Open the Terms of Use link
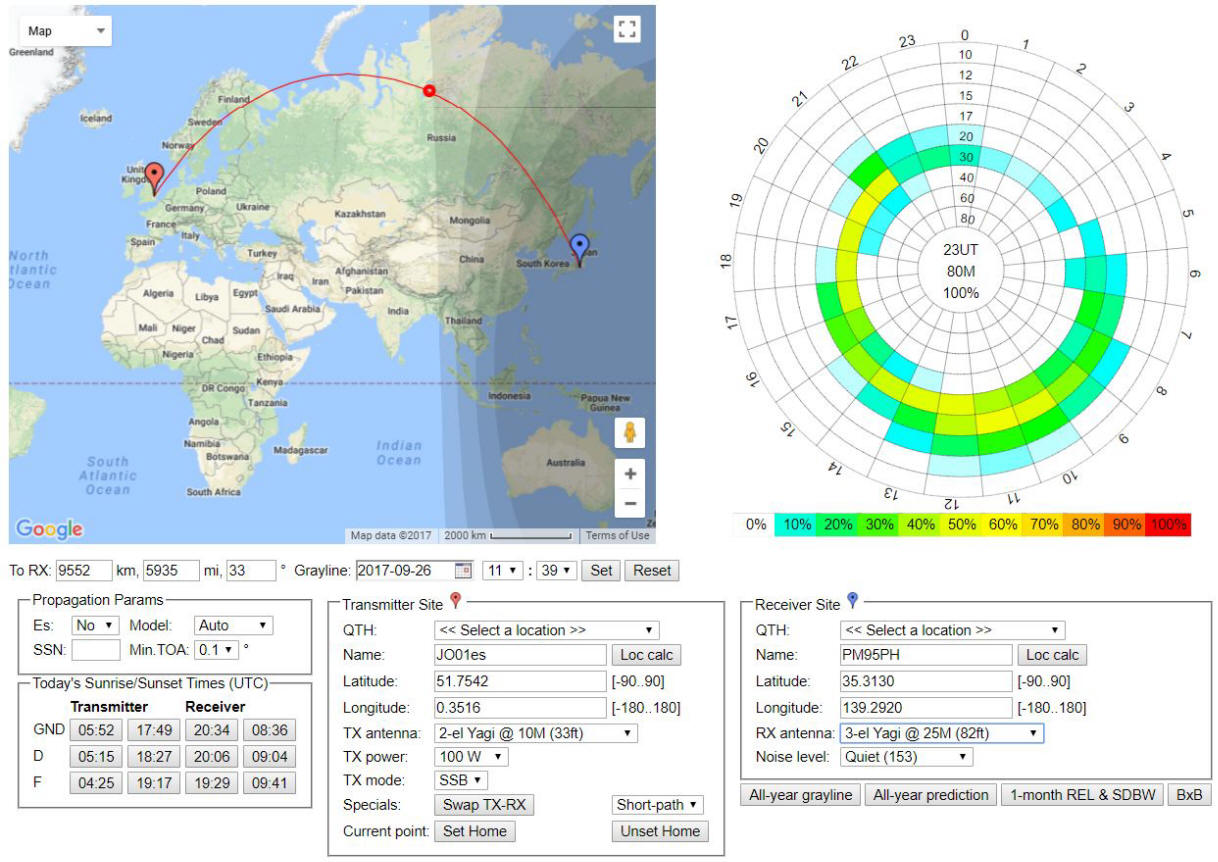The width and height of the screenshot is (1218, 862). [617, 535]
